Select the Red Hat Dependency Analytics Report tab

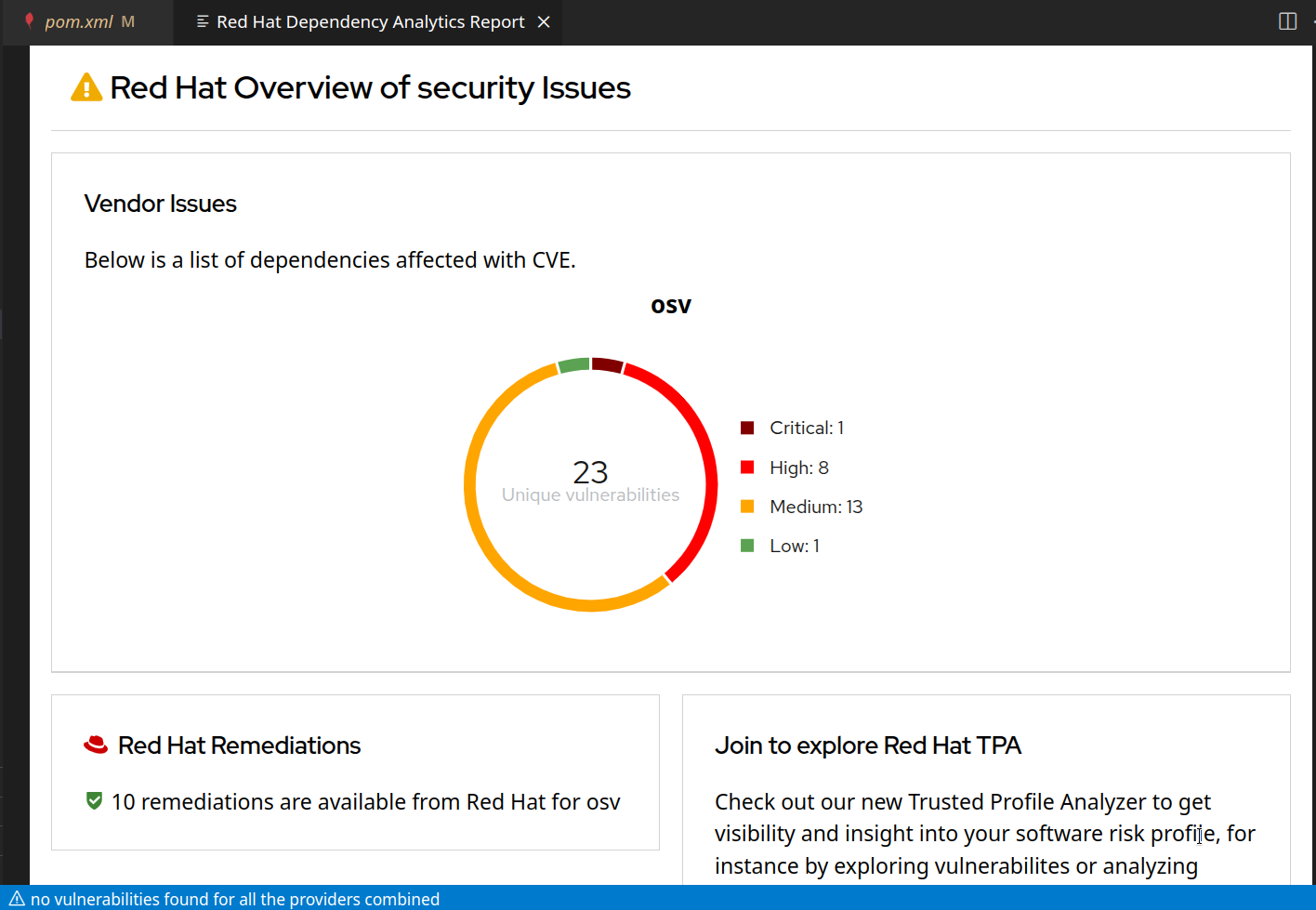(370, 21)
